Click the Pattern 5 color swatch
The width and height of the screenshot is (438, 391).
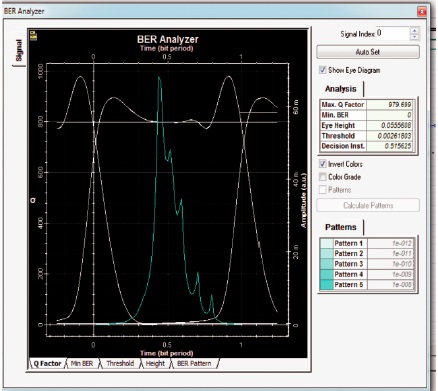pos(327,285)
